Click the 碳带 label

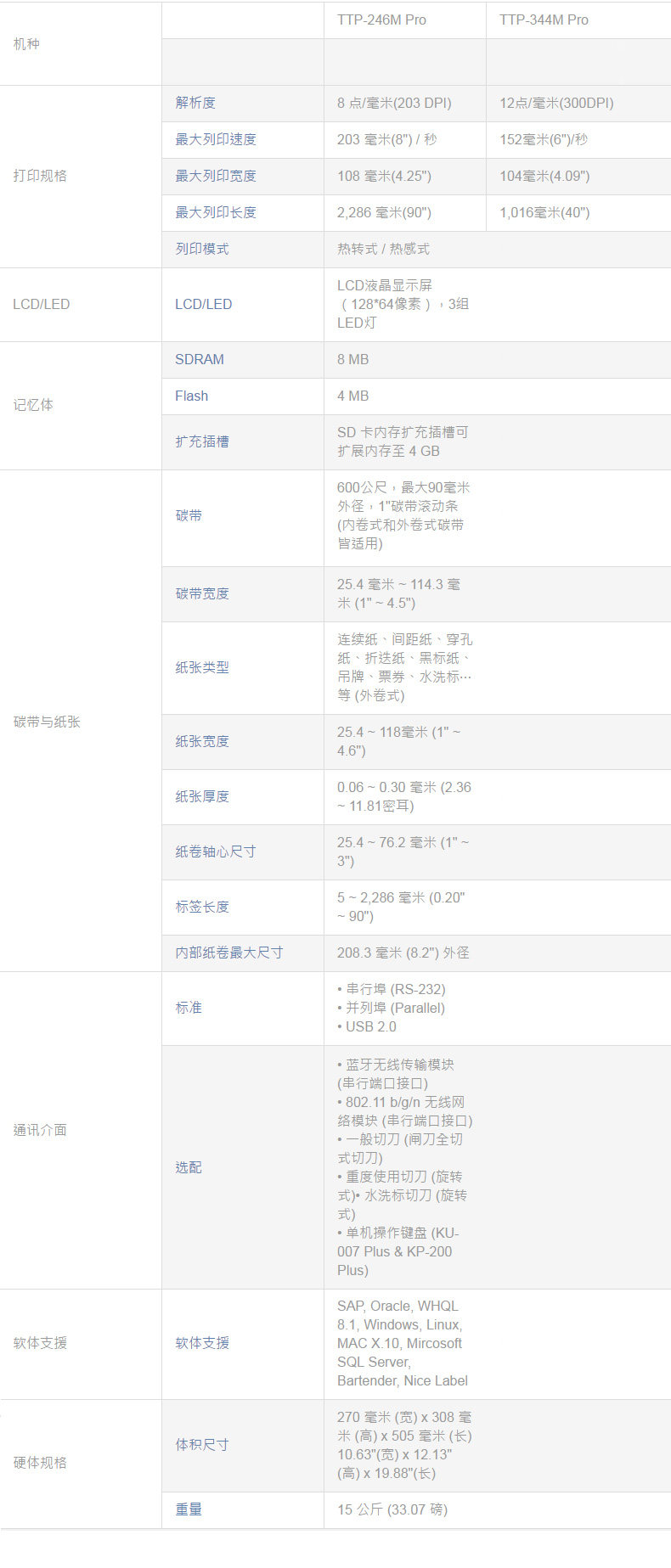[x=189, y=515]
